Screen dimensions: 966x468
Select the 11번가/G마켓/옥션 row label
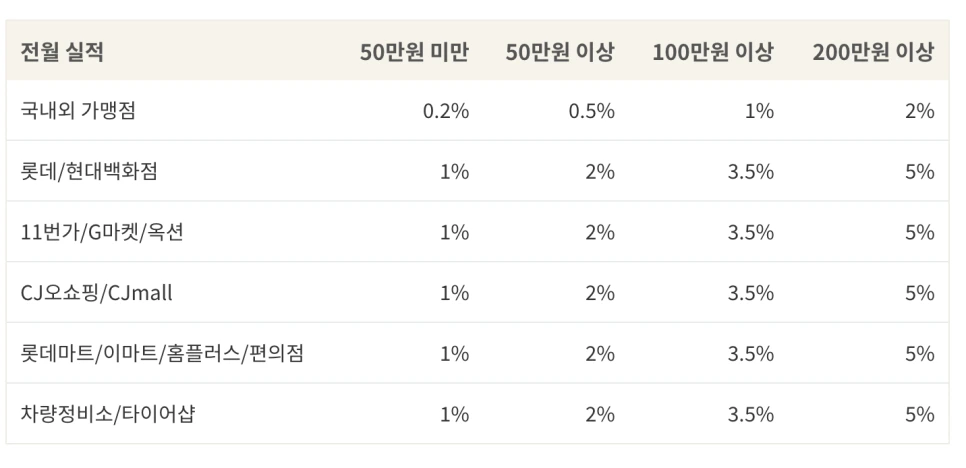tap(102, 232)
